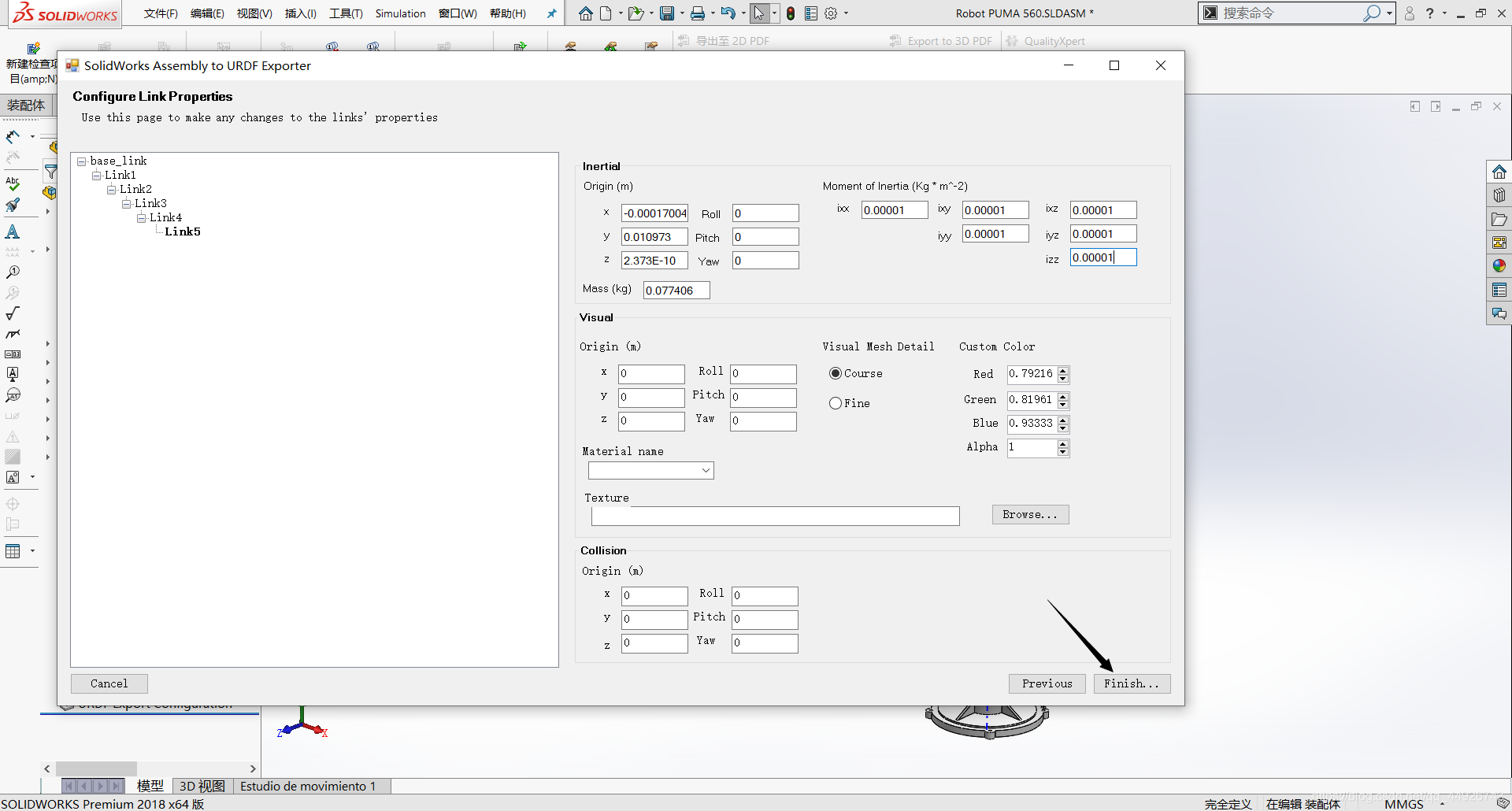Screen dimensions: 1512x811
Task: Click the Finish... button
Action: click(x=1132, y=683)
